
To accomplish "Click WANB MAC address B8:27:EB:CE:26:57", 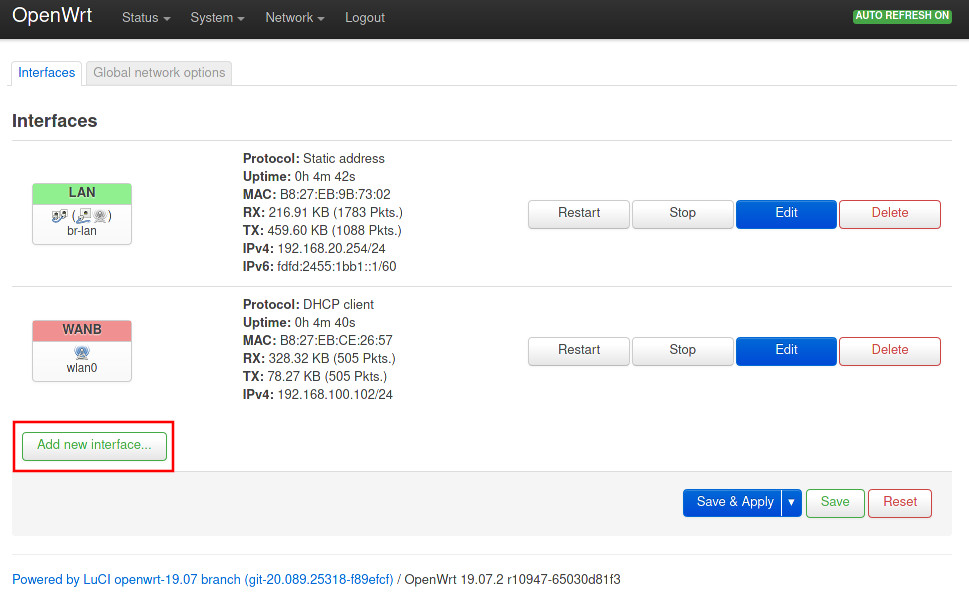I will coord(336,340).
